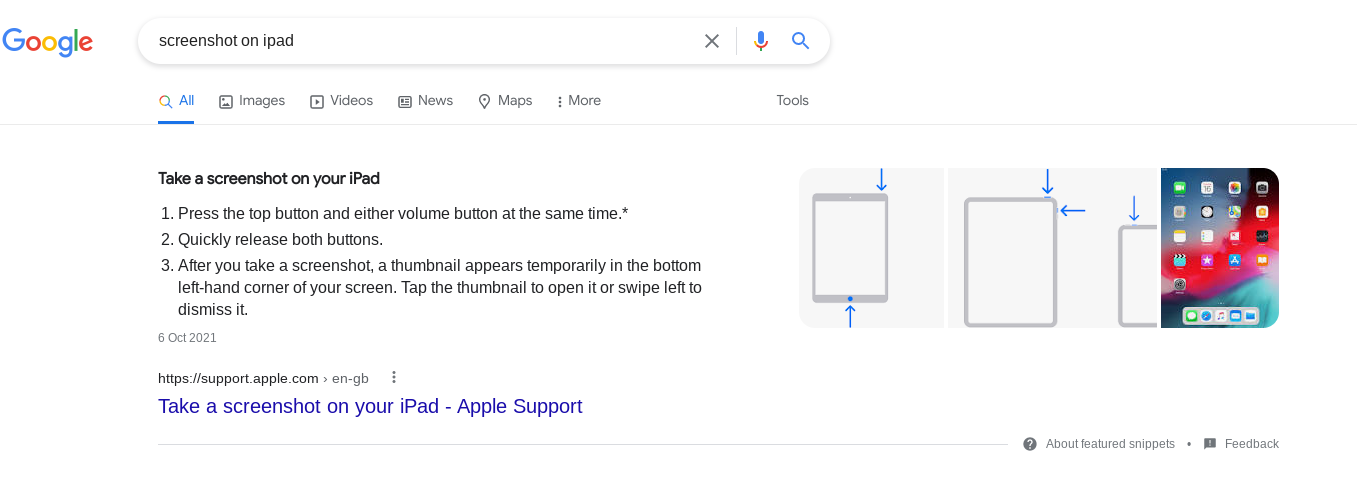Submit search with magnifying glass icon
1357x485 pixels.
click(x=800, y=41)
